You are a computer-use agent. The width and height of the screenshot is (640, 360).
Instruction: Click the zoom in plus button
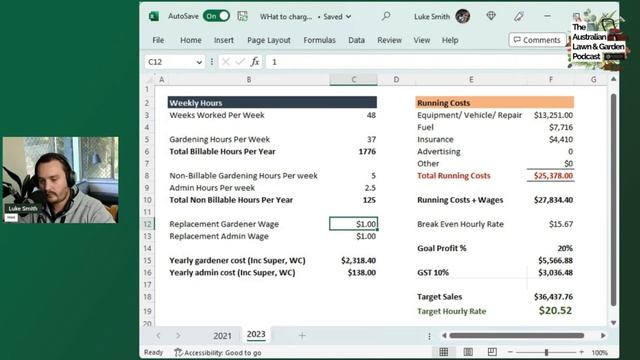[582, 352]
